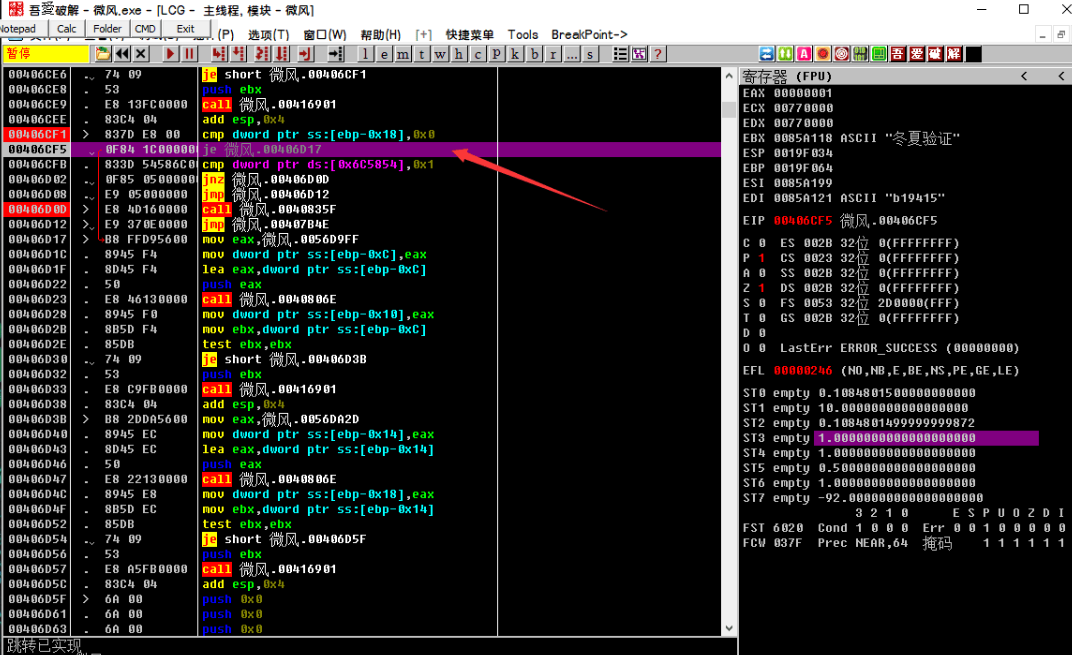Expand the BreakPoint-> menu
This screenshot has width=1072, height=655.
coord(589,35)
